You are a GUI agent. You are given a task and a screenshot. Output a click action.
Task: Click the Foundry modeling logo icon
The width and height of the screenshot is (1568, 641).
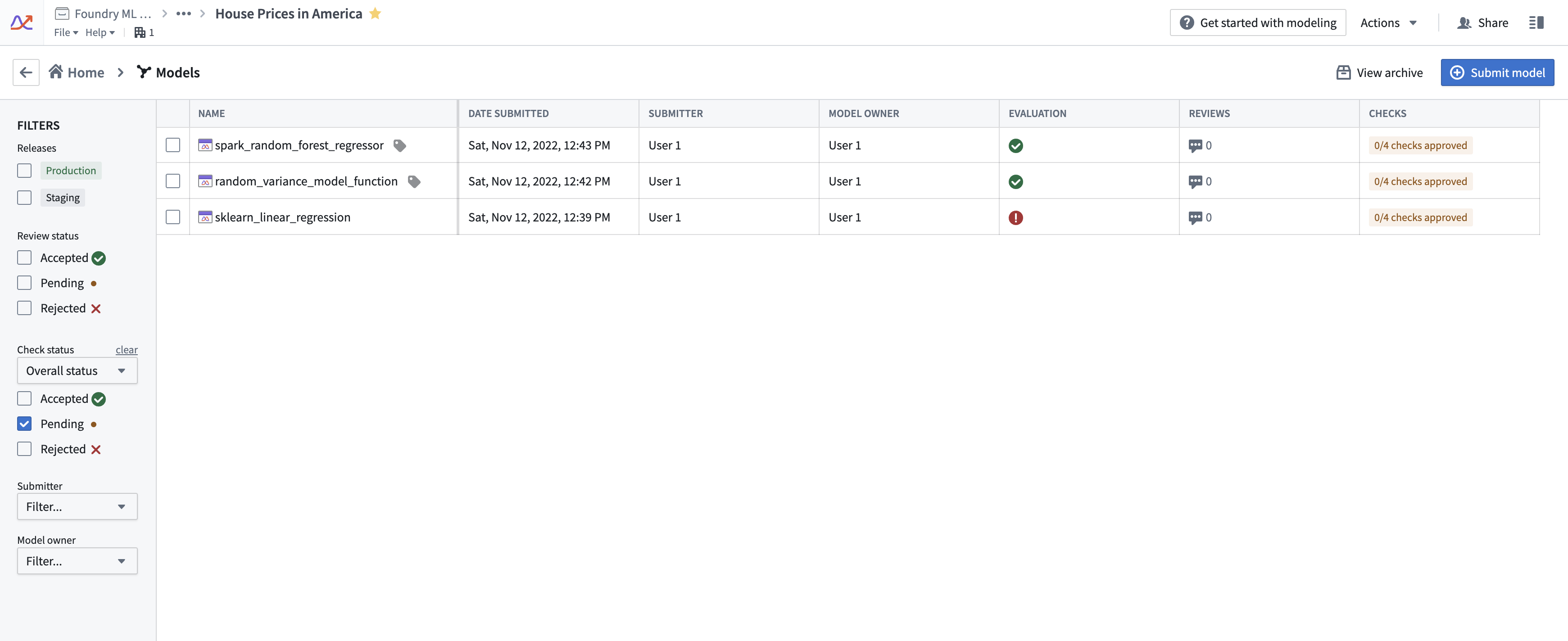click(x=21, y=23)
